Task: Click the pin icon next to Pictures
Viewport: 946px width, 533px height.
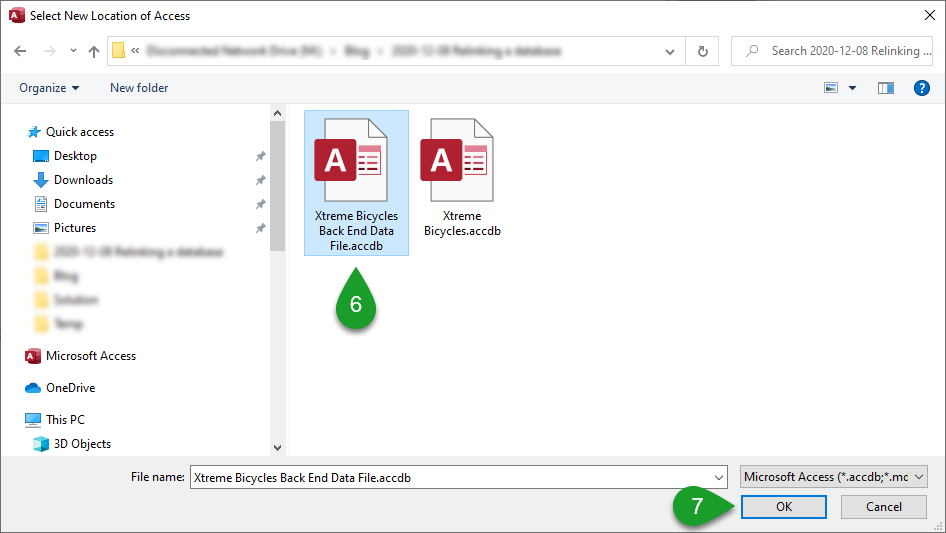Action: tap(260, 228)
